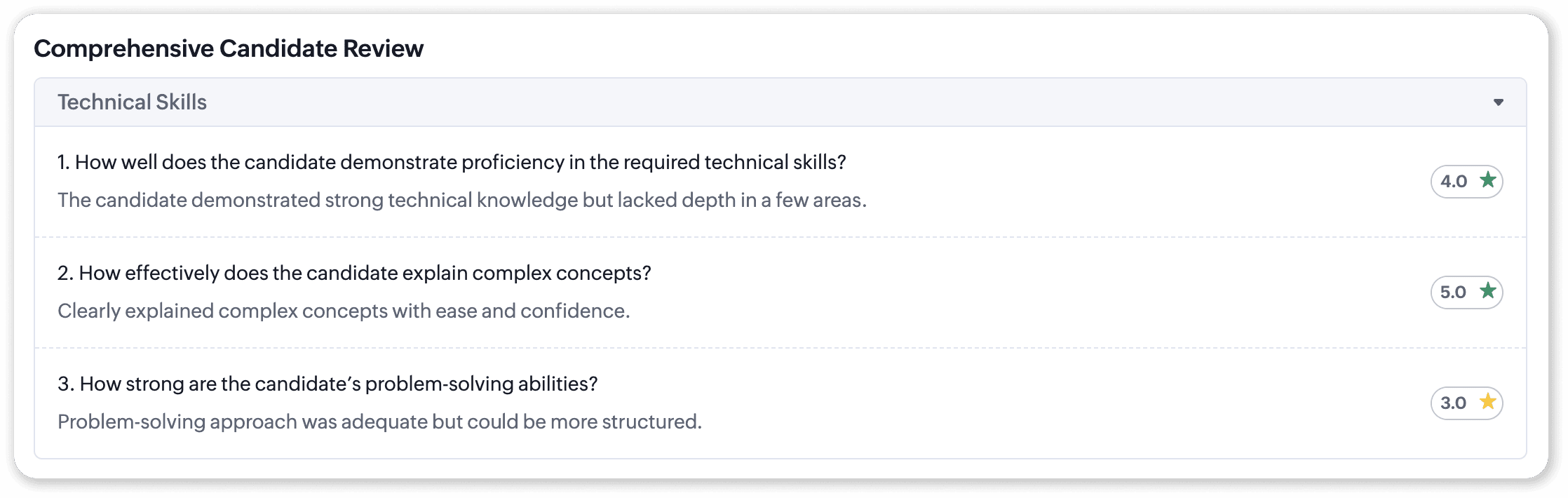1568x498 pixels.
Task: Click the 5.0 rating value
Action: pyautogui.click(x=1453, y=292)
